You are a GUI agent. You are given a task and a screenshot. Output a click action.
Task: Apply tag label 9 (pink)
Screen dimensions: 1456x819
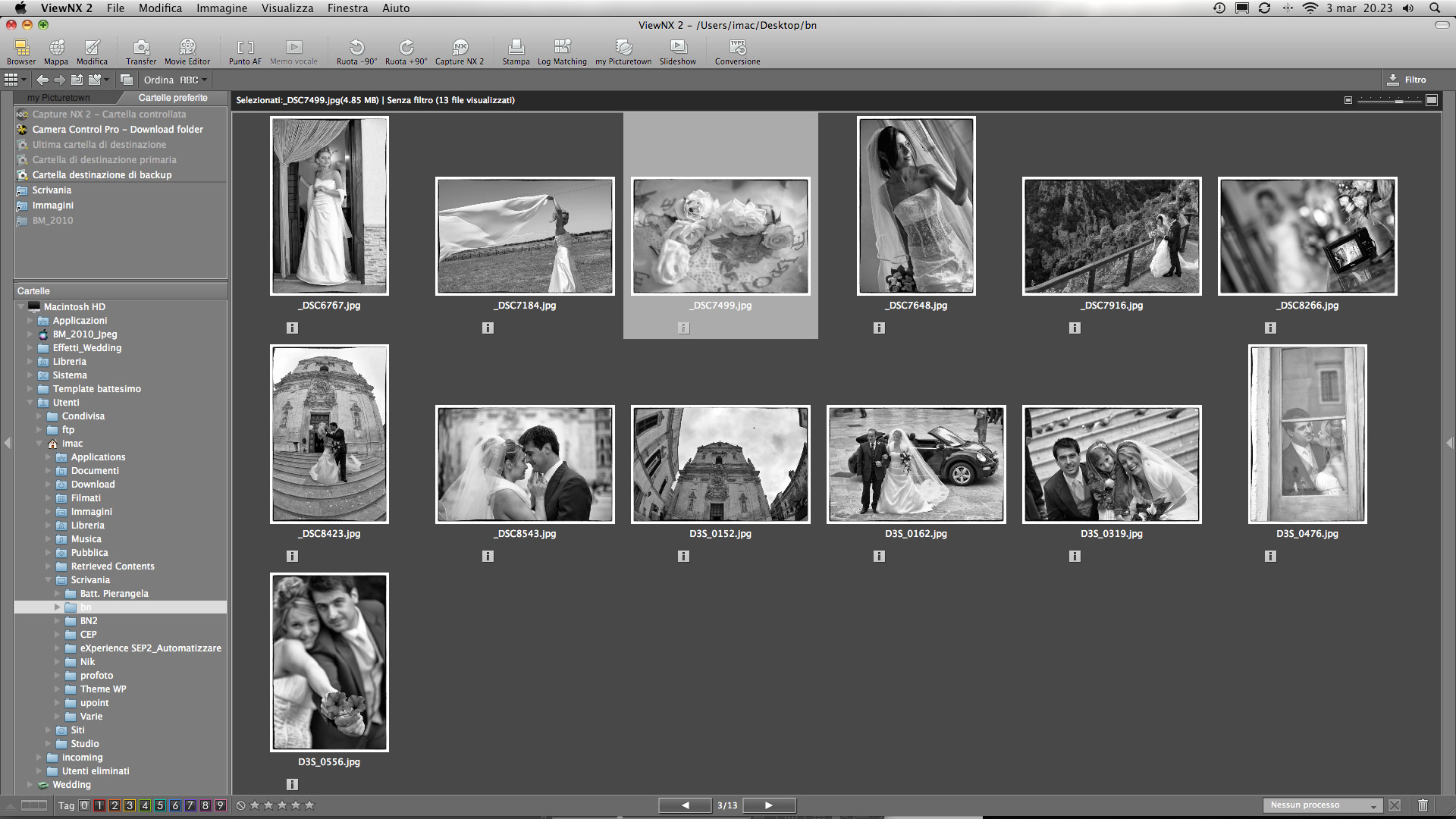(221, 805)
